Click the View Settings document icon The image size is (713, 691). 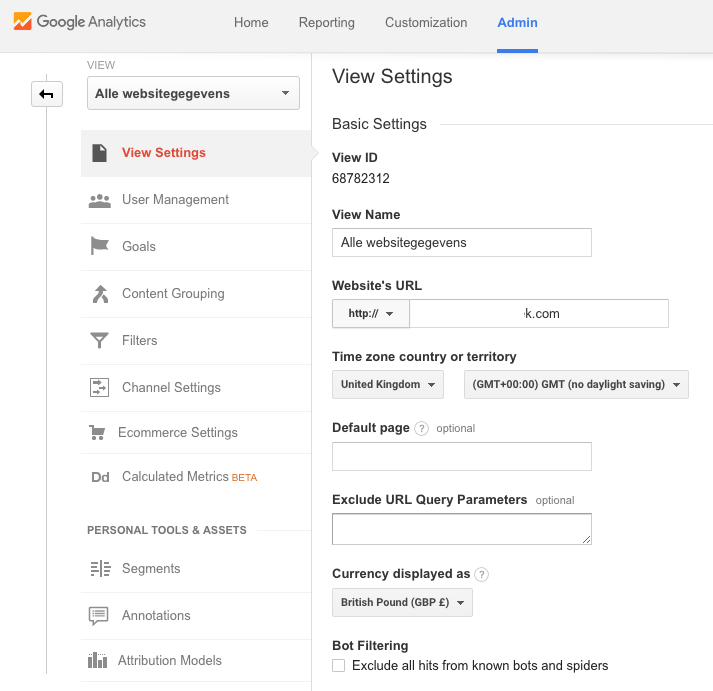pos(99,153)
